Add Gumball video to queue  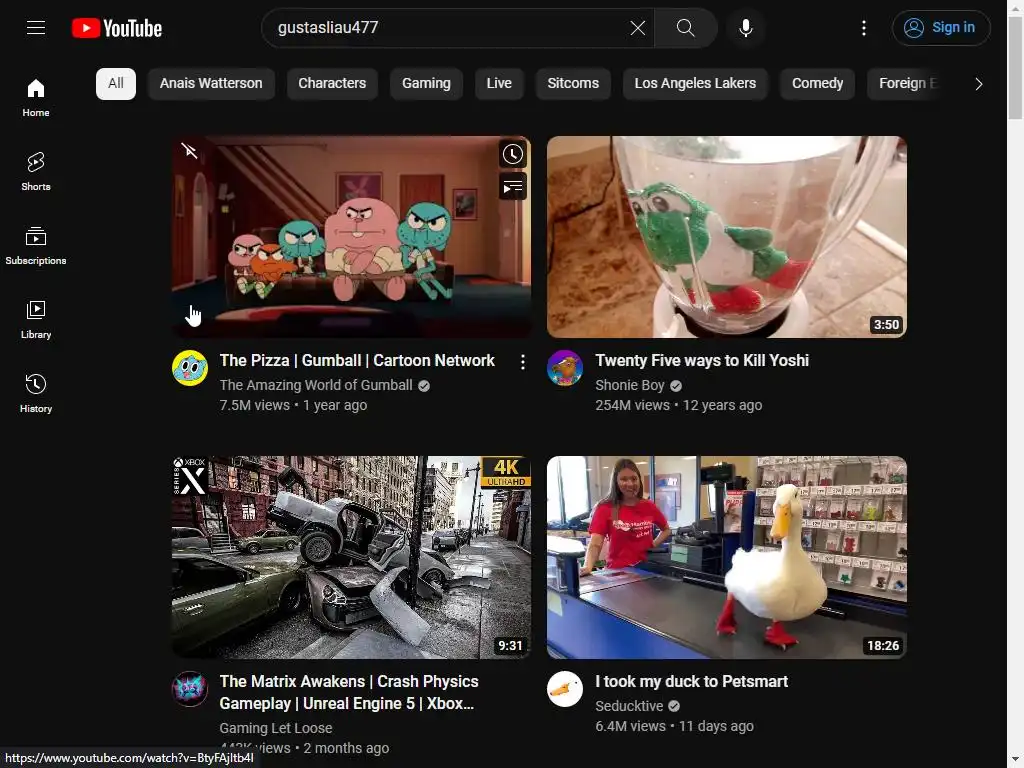[513, 187]
